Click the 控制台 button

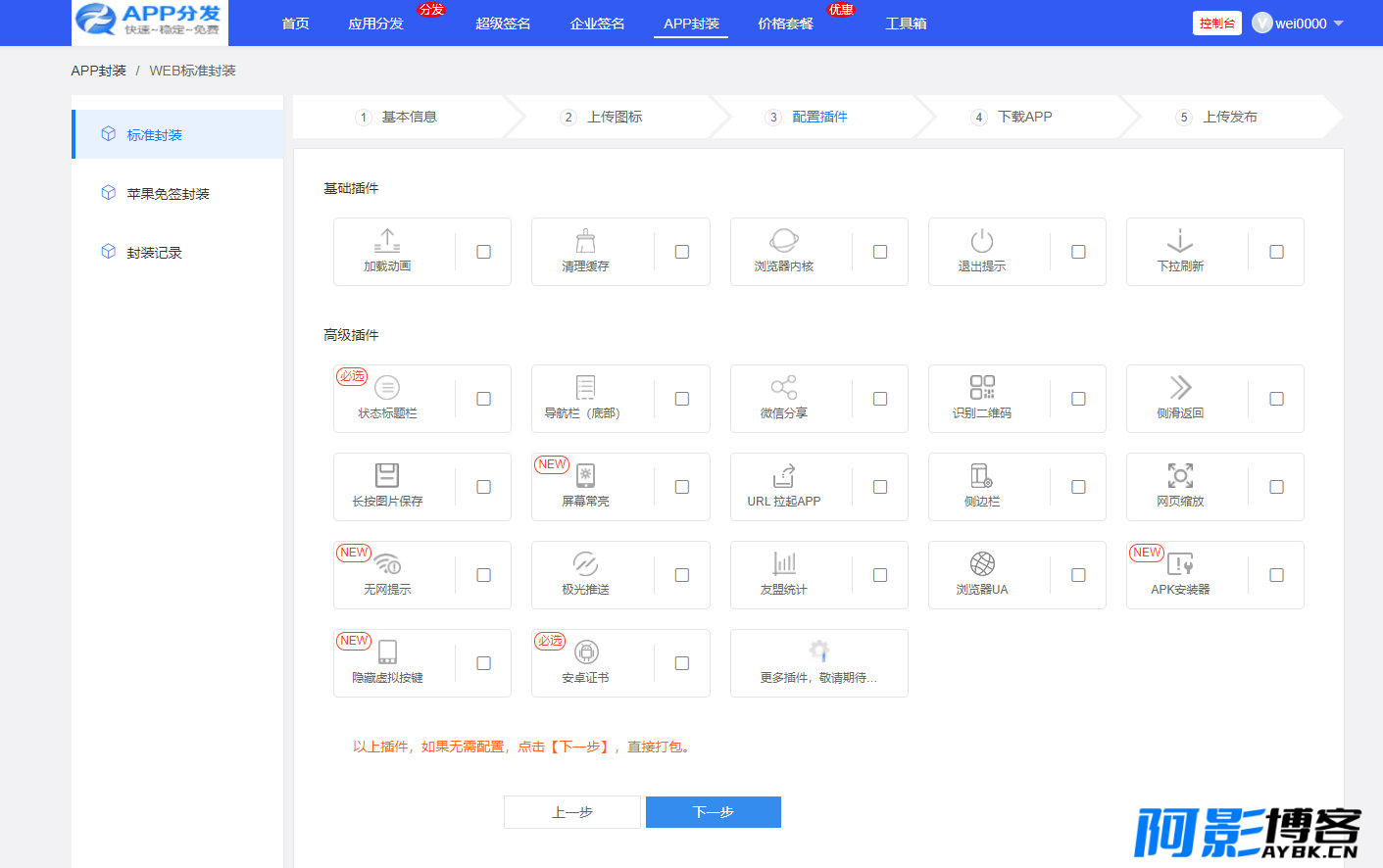pos(1217,23)
